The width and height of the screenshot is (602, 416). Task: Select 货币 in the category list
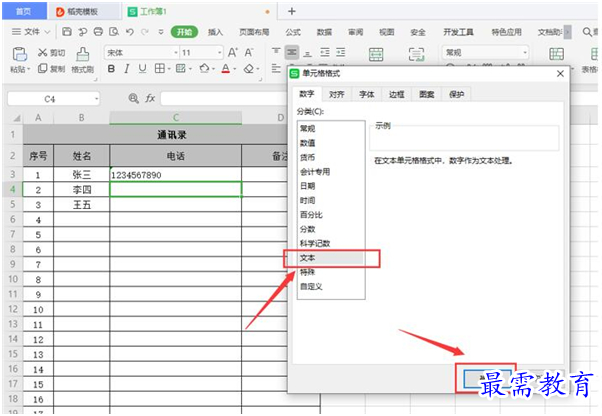pyautogui.click(x=331, y=157)
